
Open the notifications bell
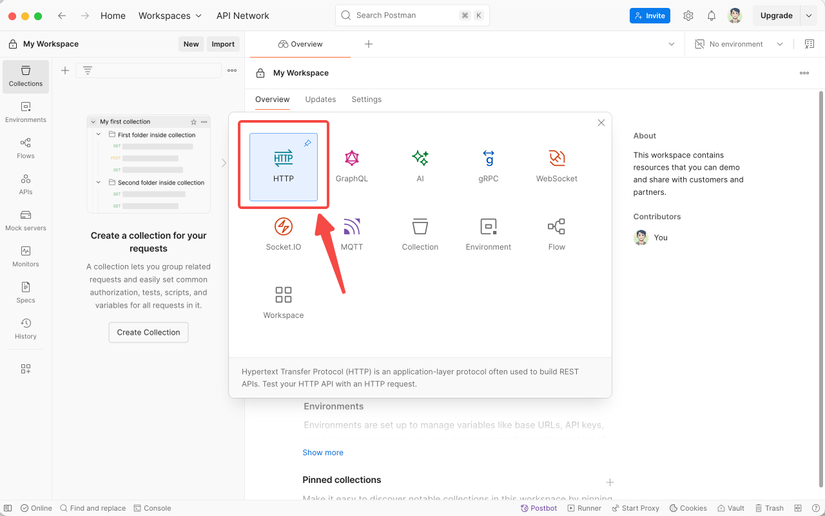tap(711, 16)
